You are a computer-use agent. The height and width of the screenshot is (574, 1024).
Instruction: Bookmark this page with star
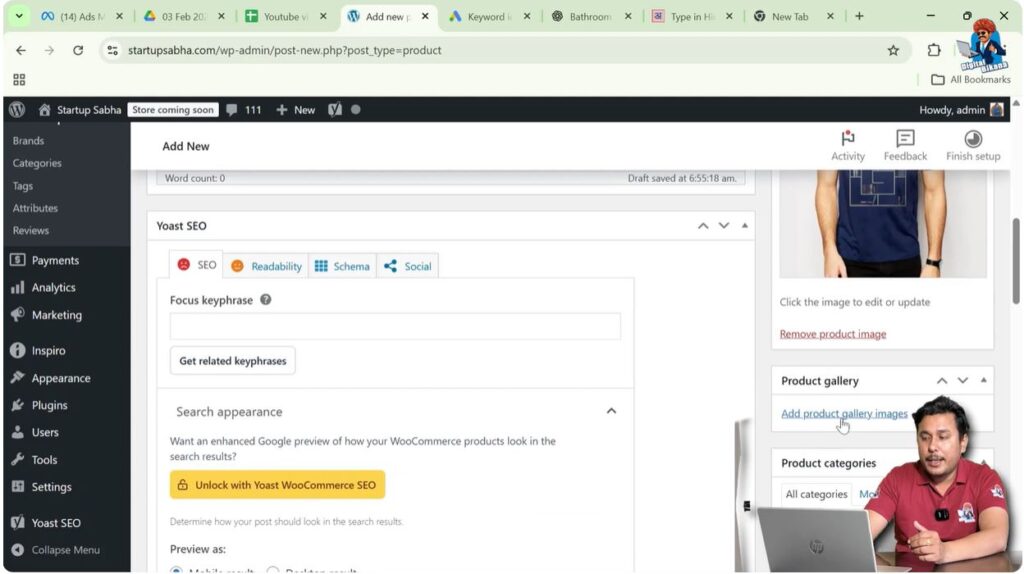pyautogui.click(x=893, y=50)
